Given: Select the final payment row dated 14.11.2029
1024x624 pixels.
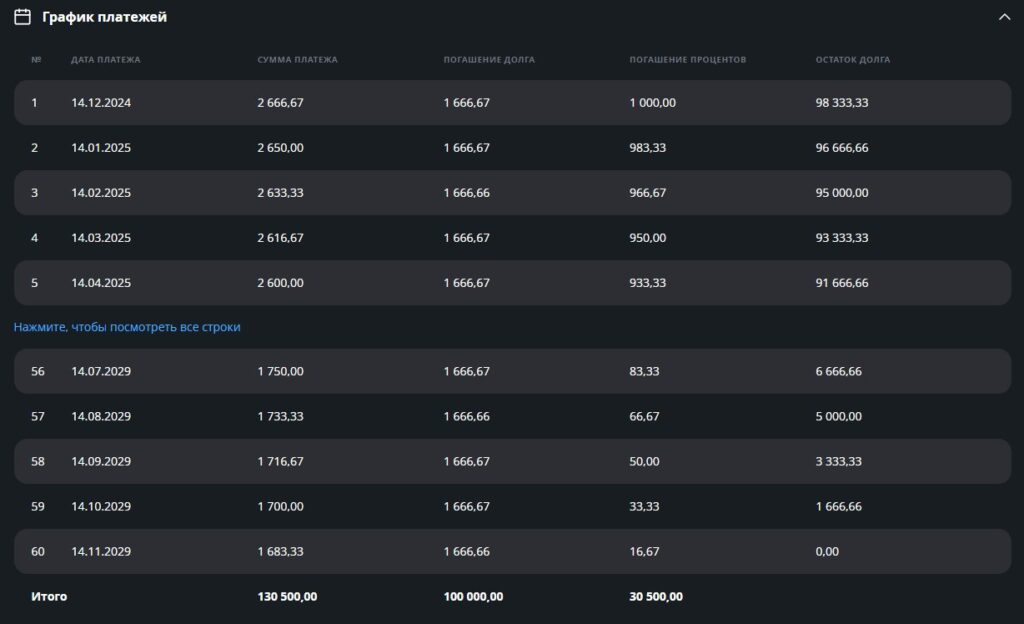Looking at the screenshot, I should click(101, 551).
